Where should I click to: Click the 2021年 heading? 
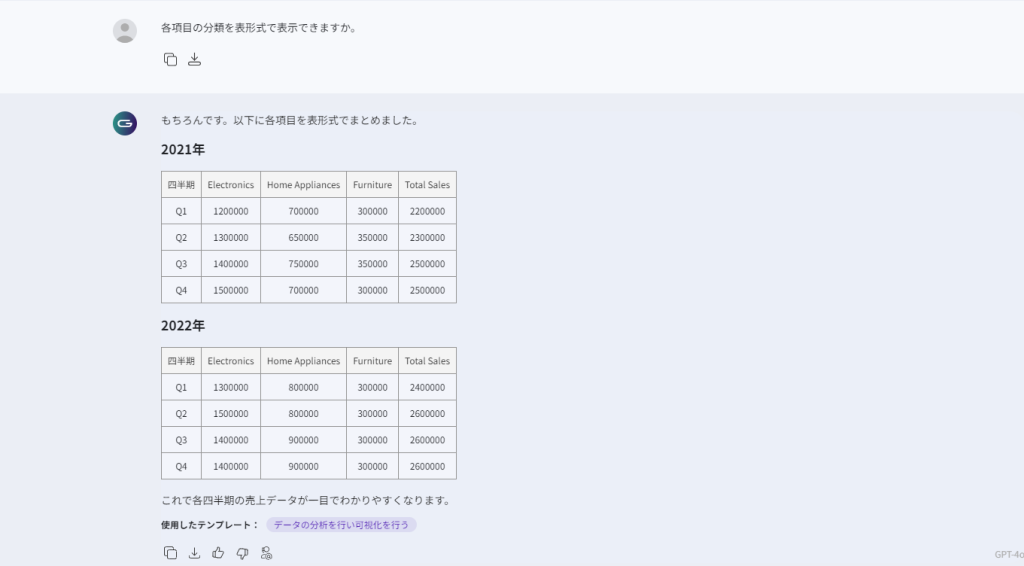183,150
